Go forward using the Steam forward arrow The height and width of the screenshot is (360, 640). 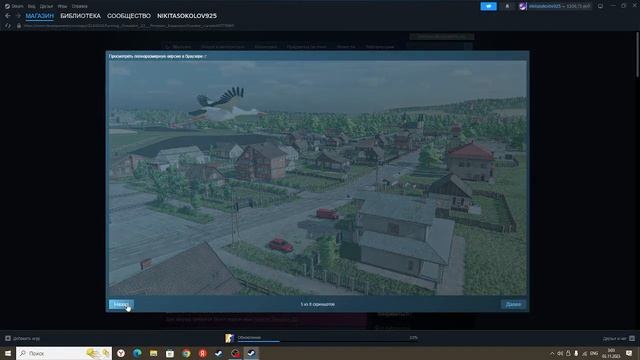(x=18, y=16)
